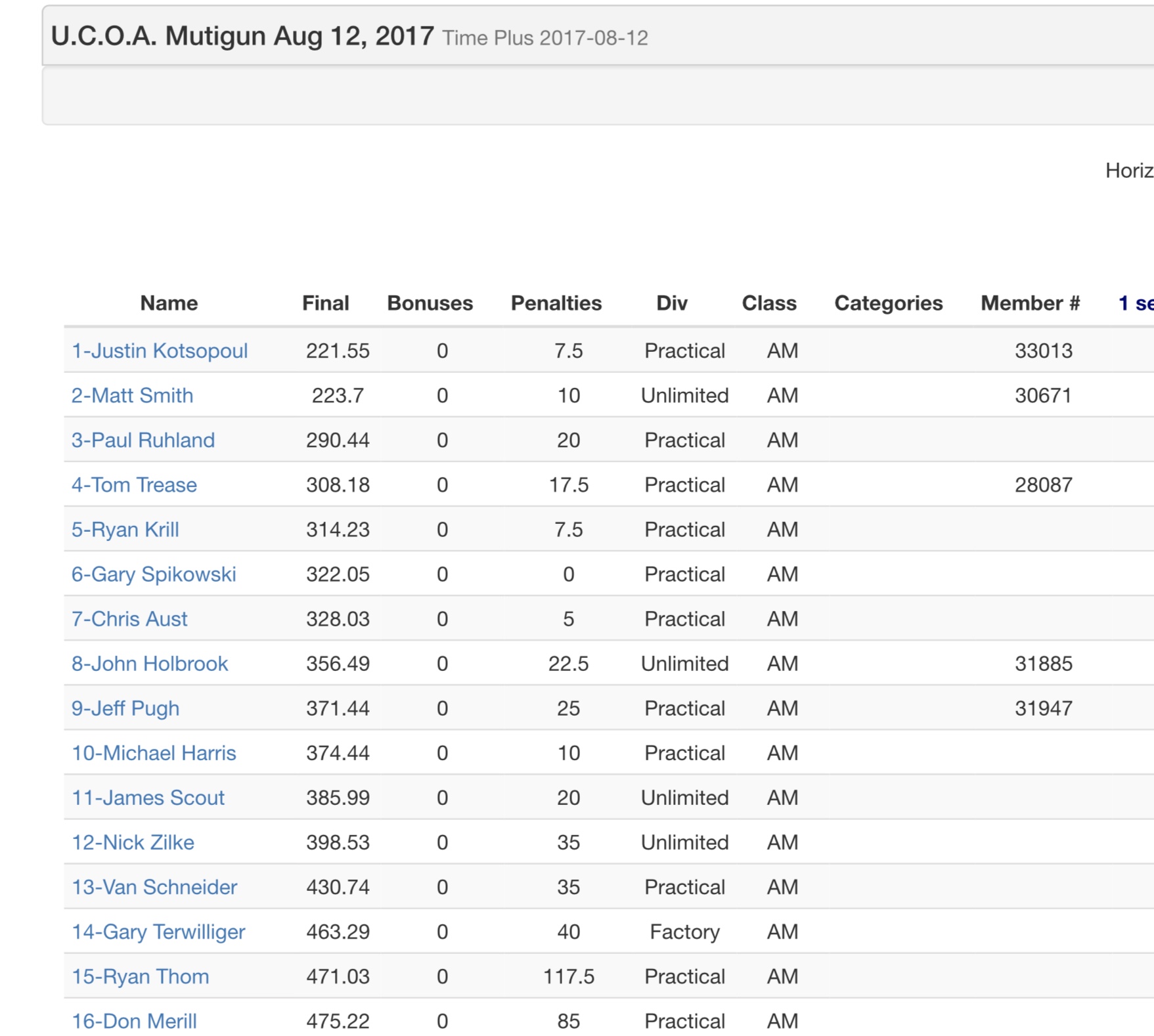Open competitor link 9-Jeff Pugh
This screenshot has width=1154, height=1036.
(125, 708)
